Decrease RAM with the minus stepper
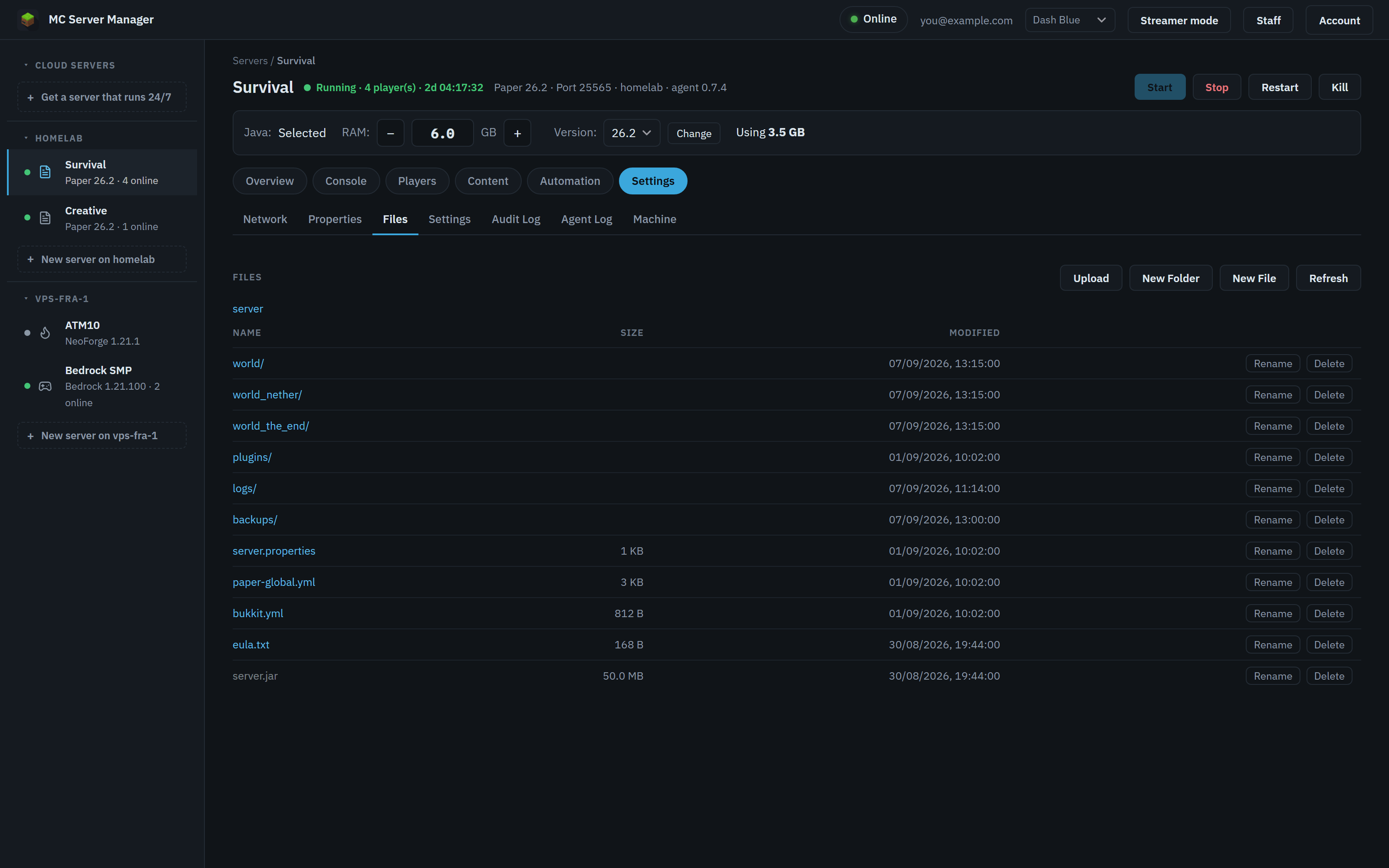1389x868 pixels. point(390,133)
